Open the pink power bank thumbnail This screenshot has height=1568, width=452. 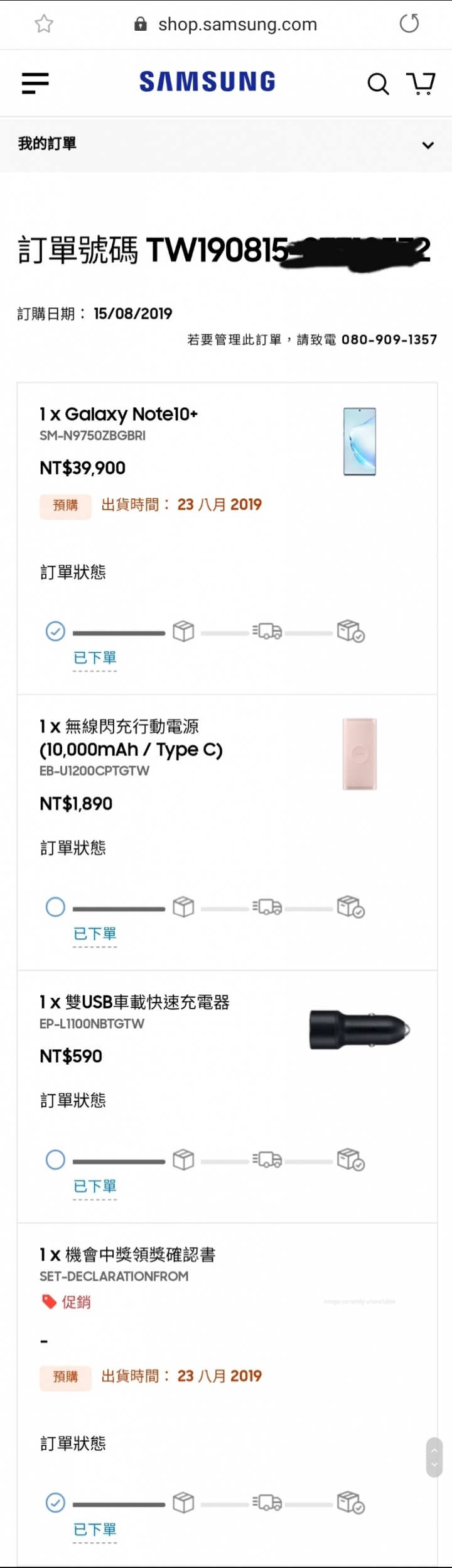tap(360, 754)
